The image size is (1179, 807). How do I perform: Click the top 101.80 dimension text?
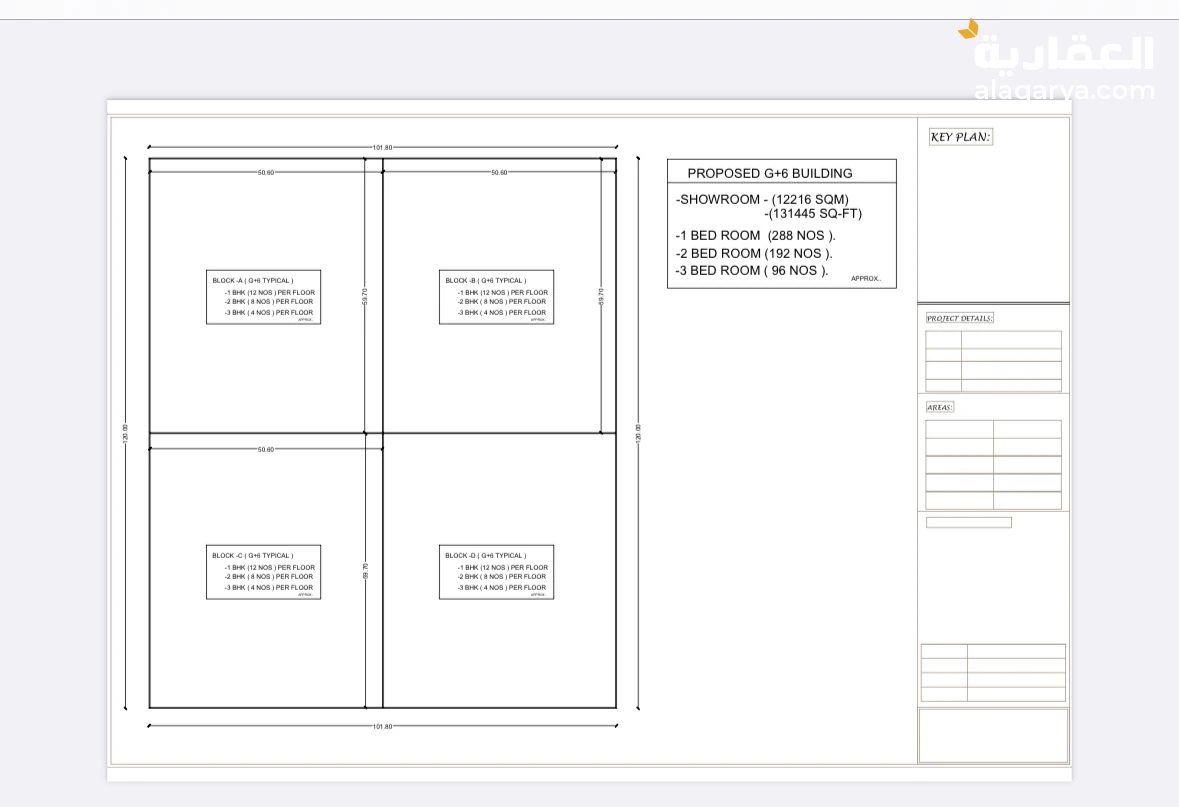point(382,148)
